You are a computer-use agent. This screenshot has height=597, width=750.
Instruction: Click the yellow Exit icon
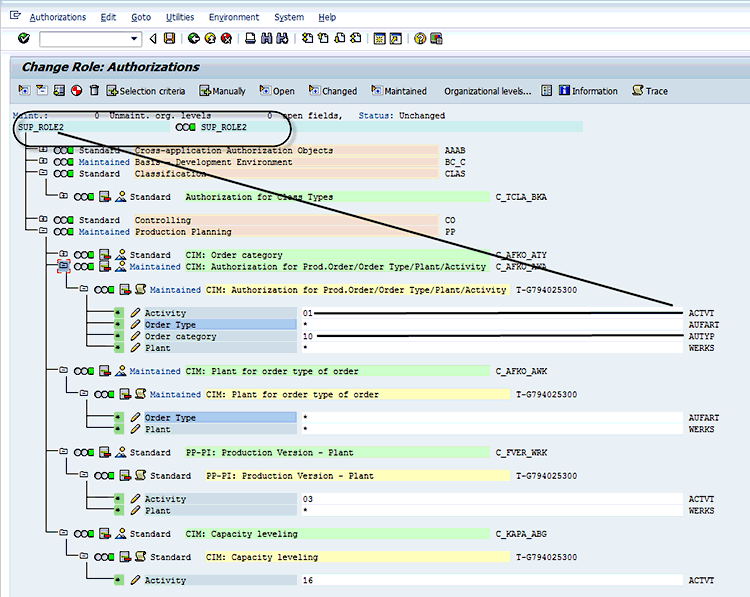click(x=210, y=38)
